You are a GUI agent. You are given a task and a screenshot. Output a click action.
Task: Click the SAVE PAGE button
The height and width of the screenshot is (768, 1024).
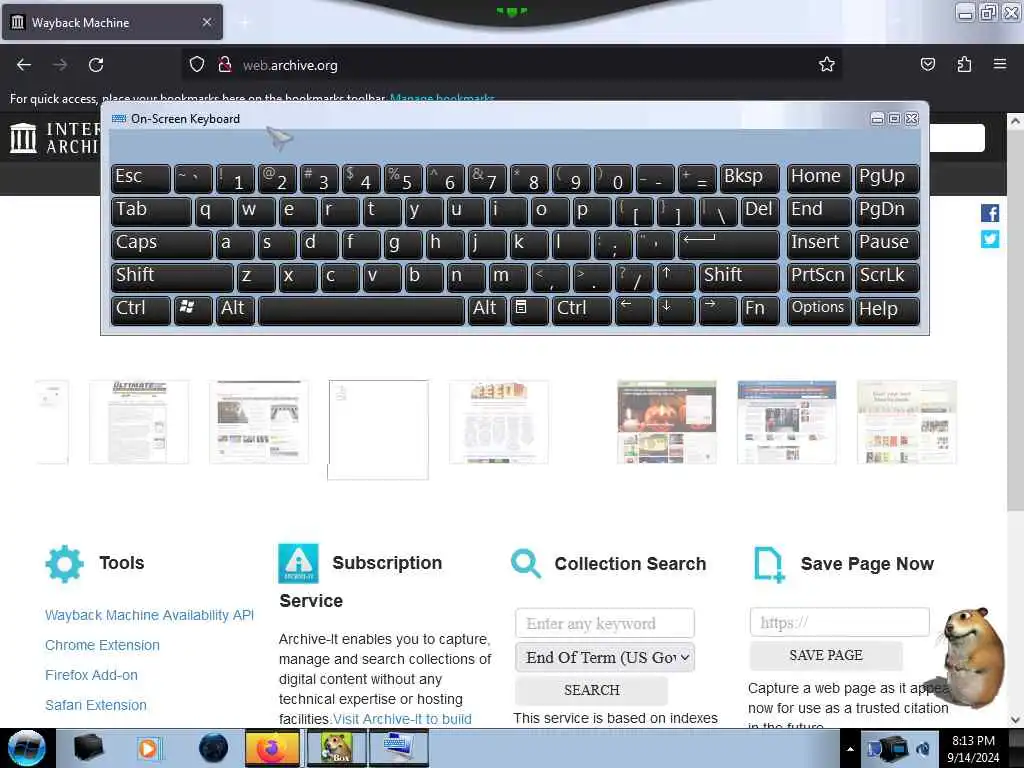click(x=826, y=656)
